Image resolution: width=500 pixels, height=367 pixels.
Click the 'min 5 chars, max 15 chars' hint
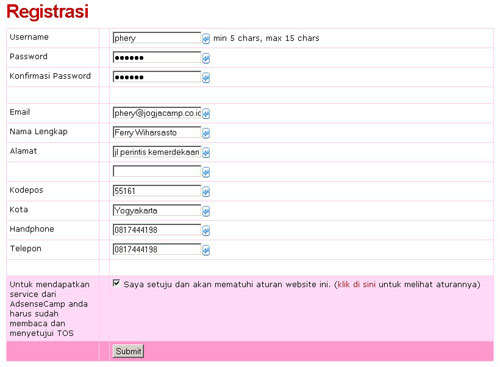point(266,38)
